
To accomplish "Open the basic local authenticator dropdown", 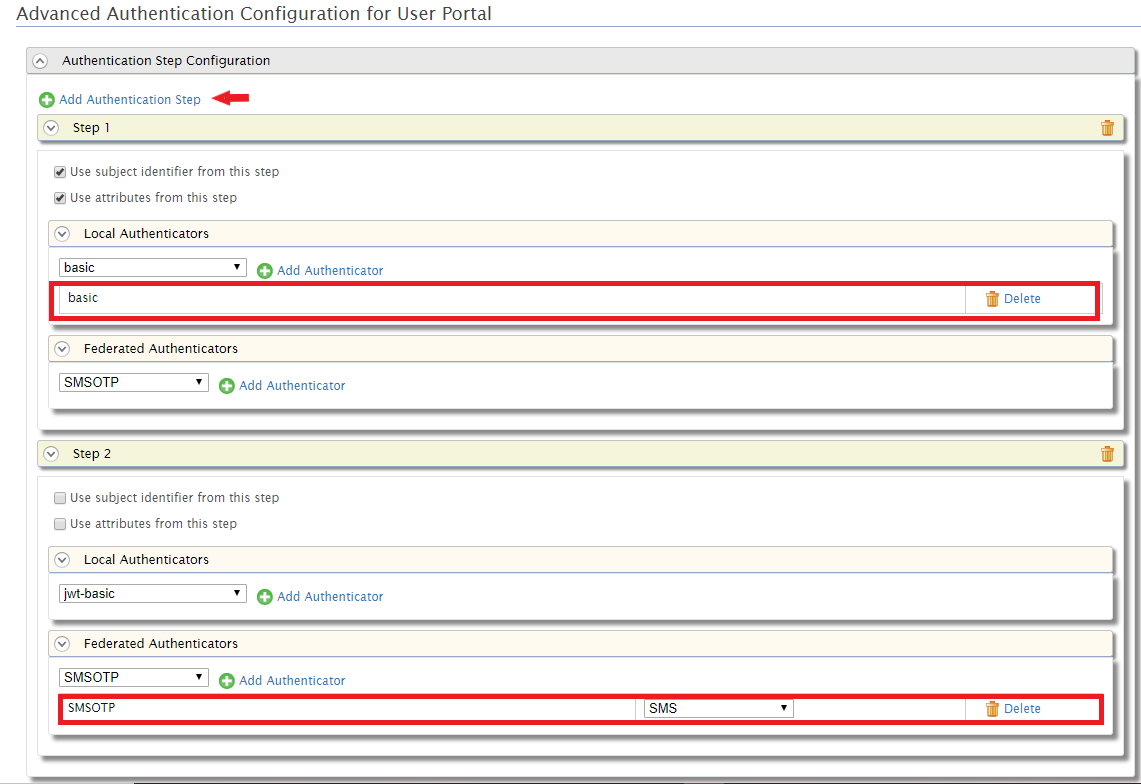I will [x=152, y=268].
